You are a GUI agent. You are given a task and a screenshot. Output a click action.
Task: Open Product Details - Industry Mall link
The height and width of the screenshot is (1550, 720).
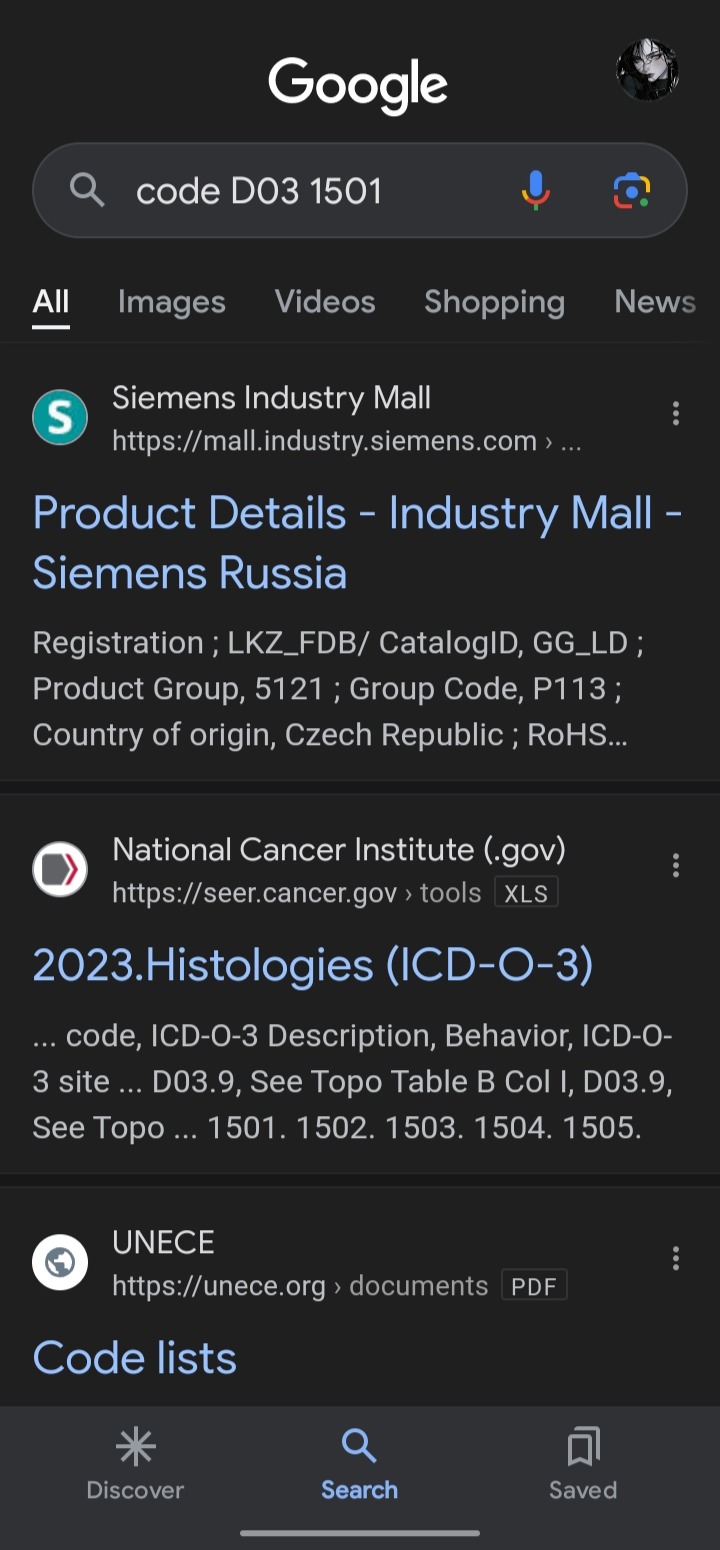(358, 543)
